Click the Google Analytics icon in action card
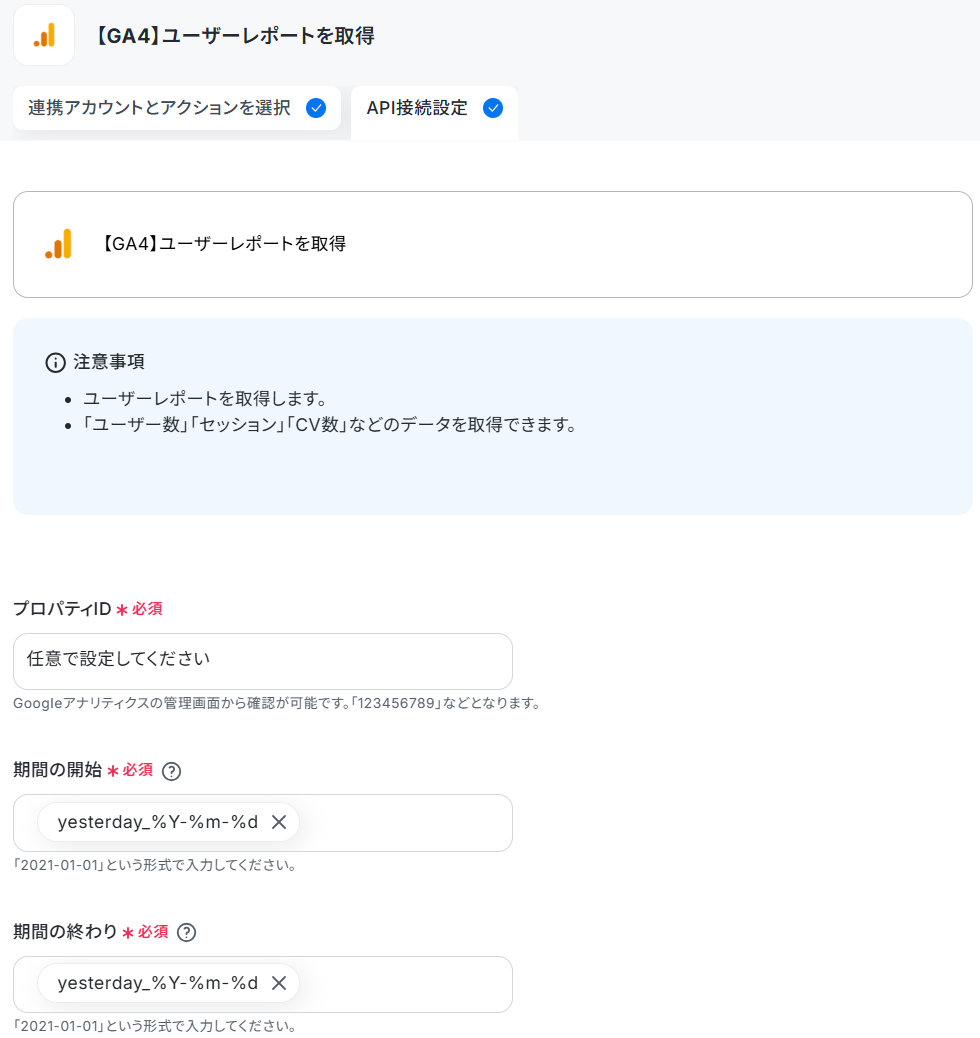Image resolution: width=980 pixels, height=1038 pixels. [x=58, y=244]
